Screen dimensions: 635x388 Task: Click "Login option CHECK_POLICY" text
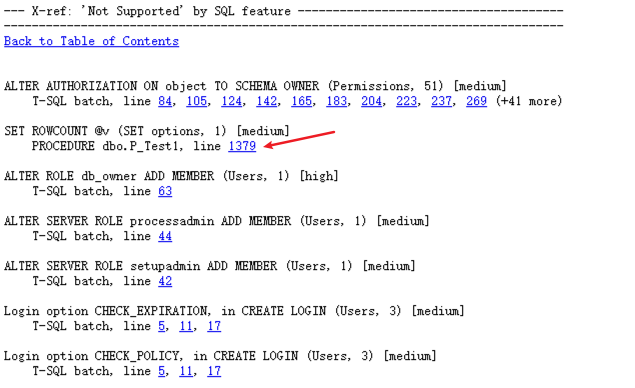click(x=93, y=356)
